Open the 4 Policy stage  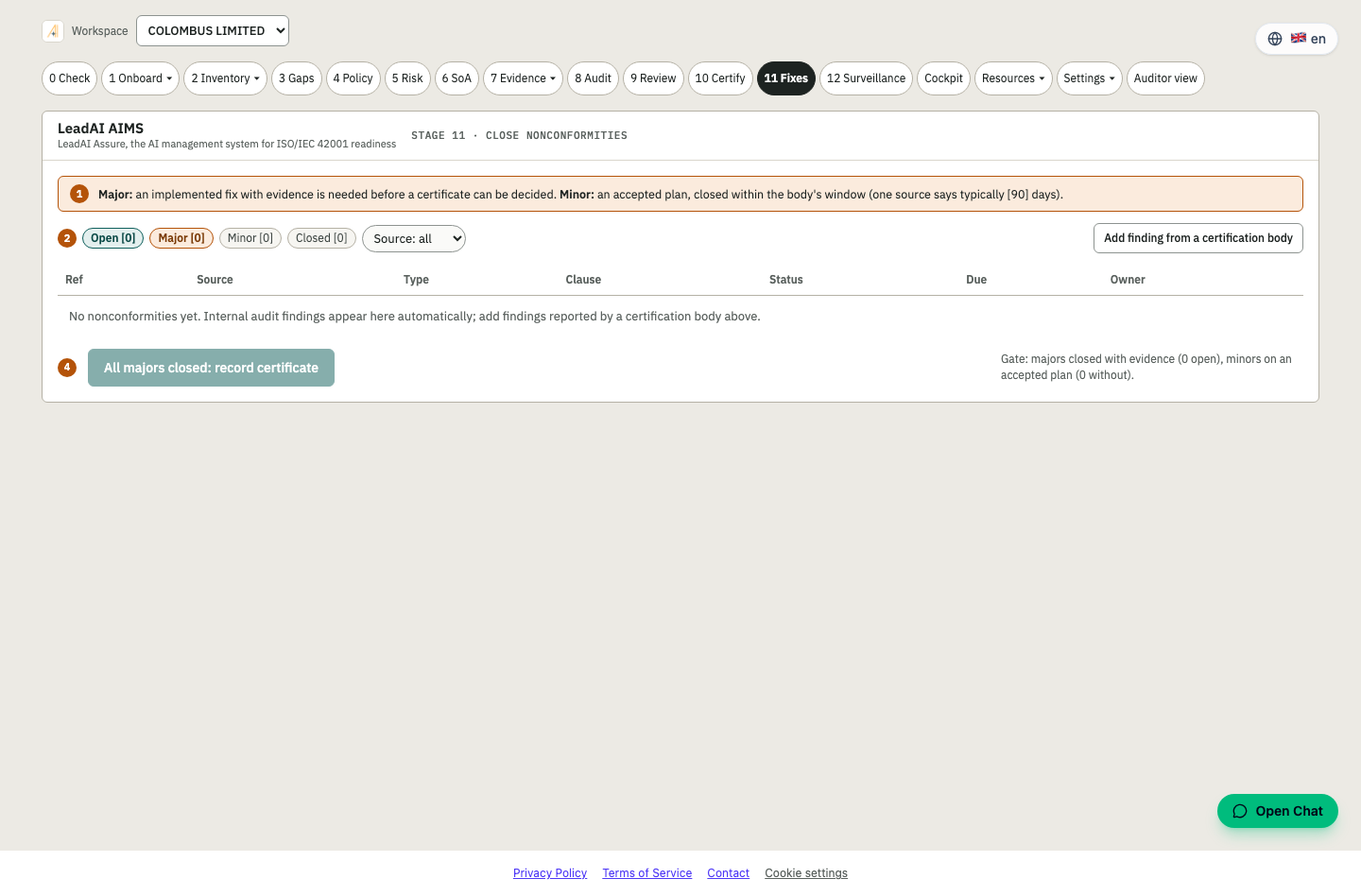point(353,78)
